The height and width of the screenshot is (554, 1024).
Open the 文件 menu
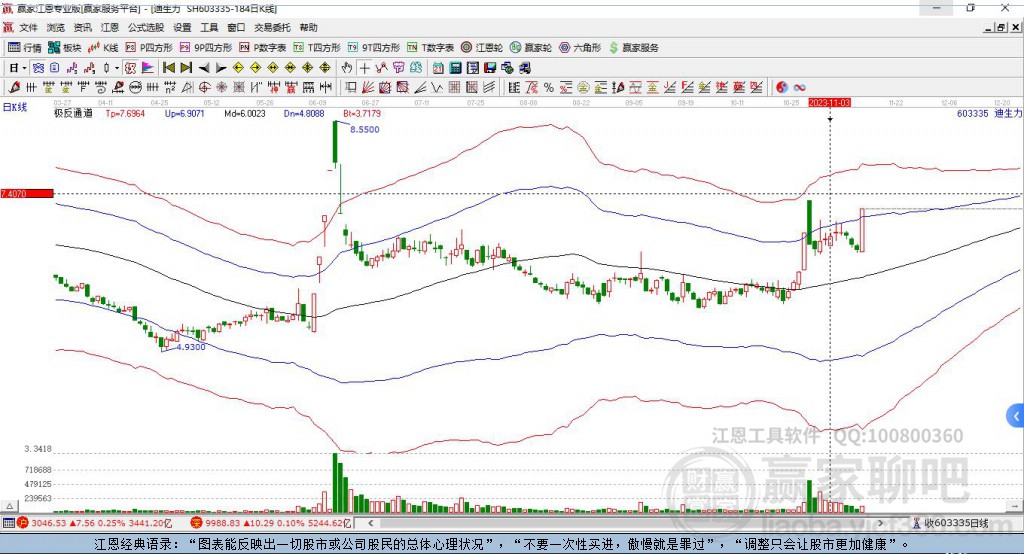click(28, 27)
